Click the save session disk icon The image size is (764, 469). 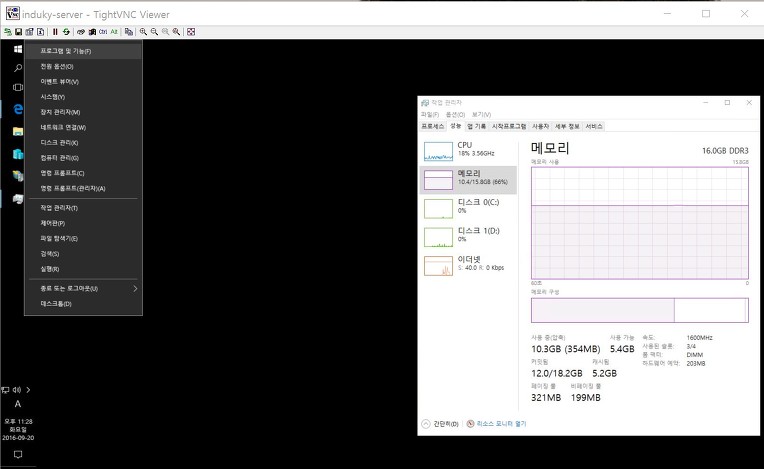[x=18, y=32]
